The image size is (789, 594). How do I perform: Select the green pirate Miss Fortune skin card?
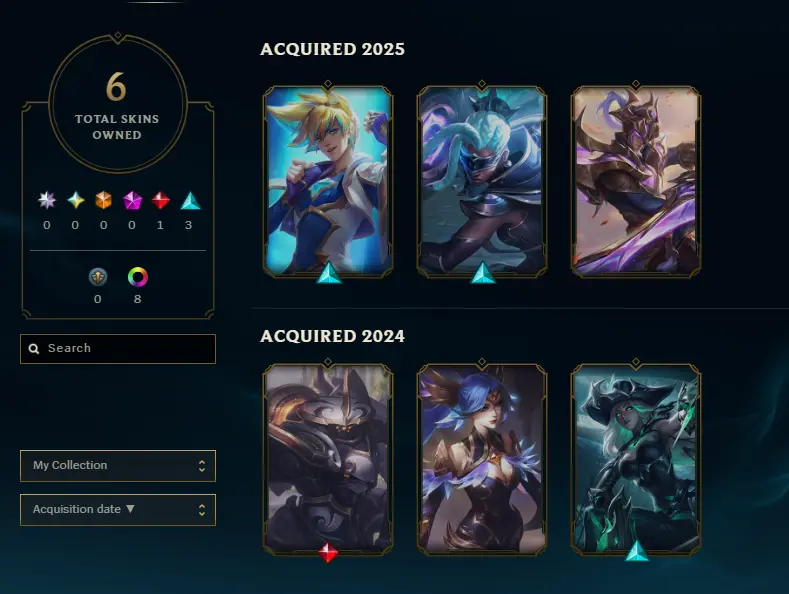point(636,460)
